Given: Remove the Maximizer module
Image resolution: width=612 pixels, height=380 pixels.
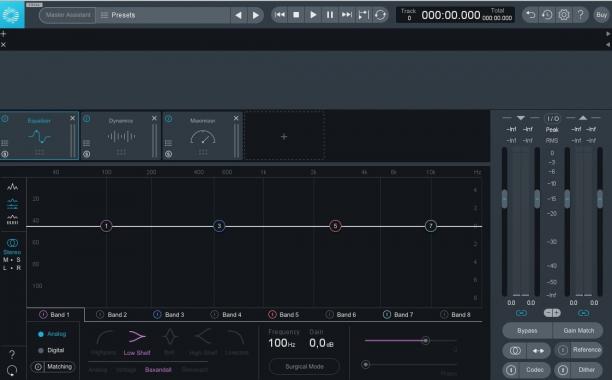Looking at the screenshot, I should (236, 118).
